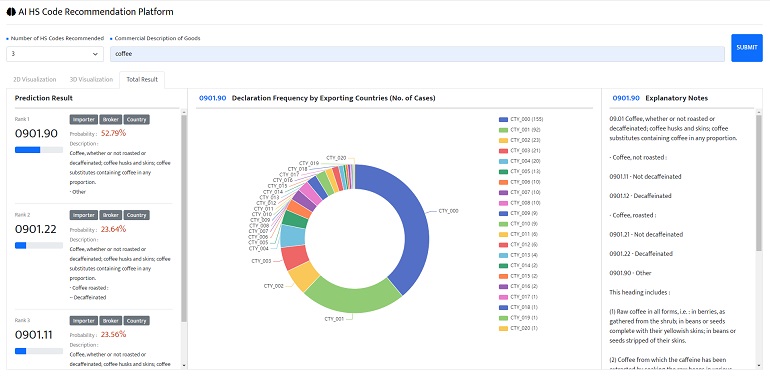Click the goods description input field

[417, 54]
